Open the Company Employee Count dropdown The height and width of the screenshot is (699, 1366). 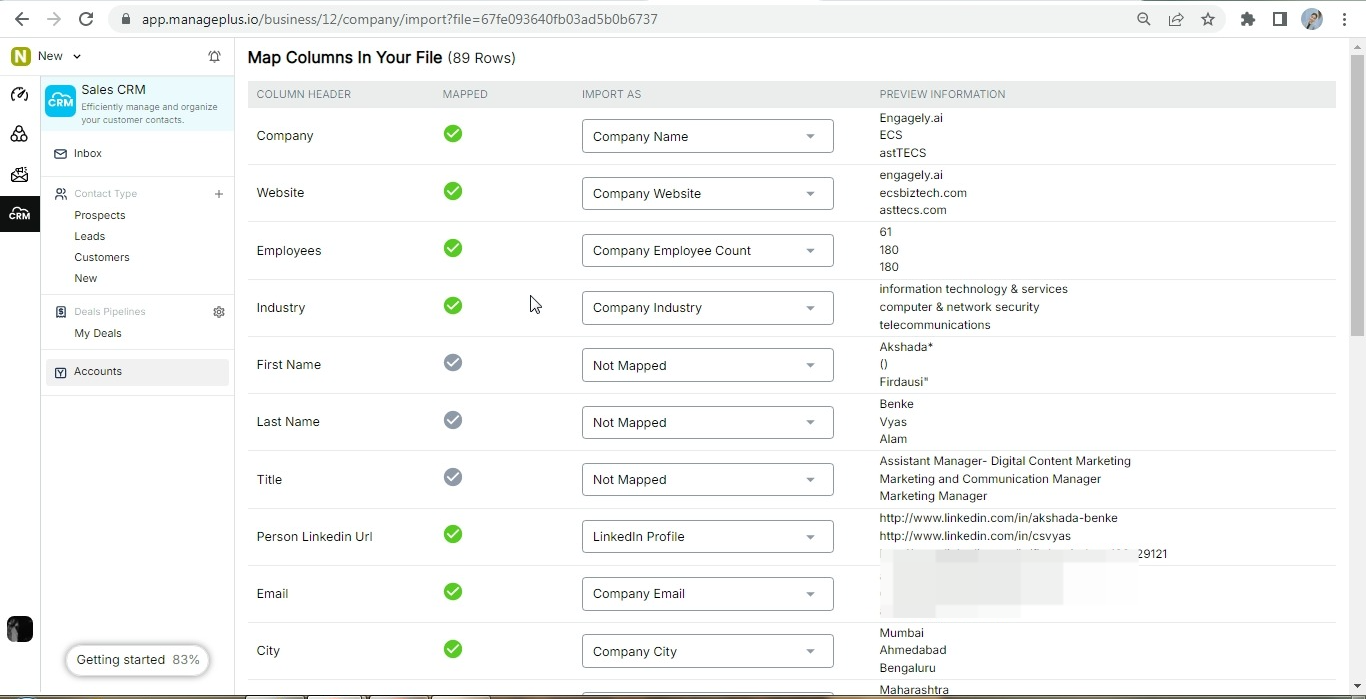(x=707, y=250)
